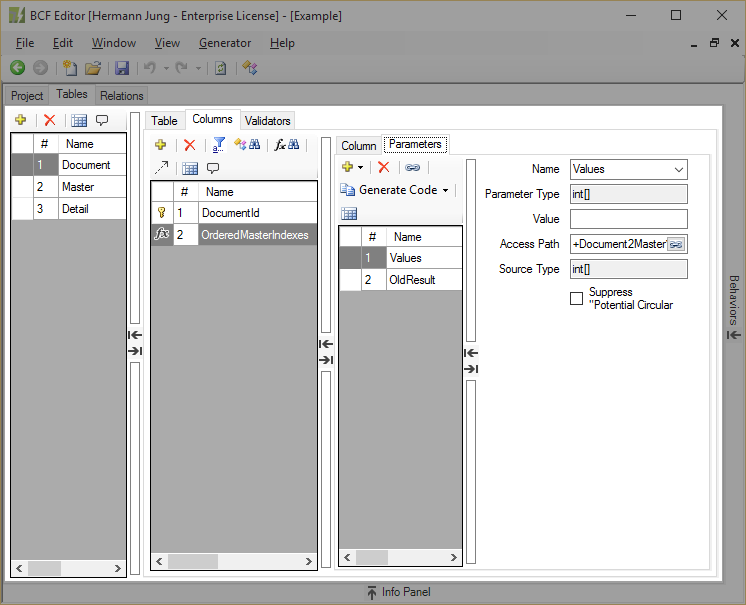The image size is (746, 605).
Task: Click columns list scrollbar right arrow
Action: pyautogui.click(x=309, y=561)
